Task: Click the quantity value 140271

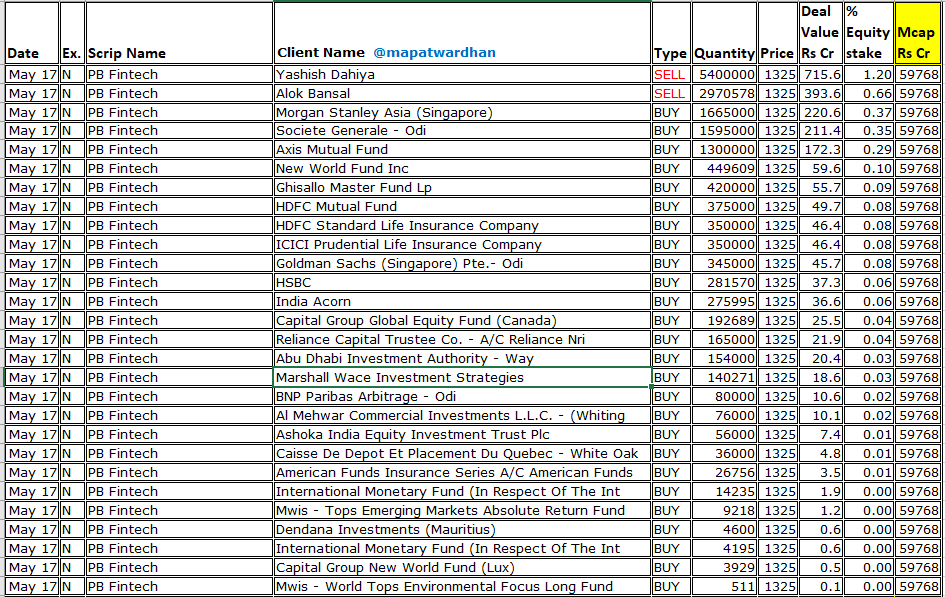Action: [x=730, y=378]
